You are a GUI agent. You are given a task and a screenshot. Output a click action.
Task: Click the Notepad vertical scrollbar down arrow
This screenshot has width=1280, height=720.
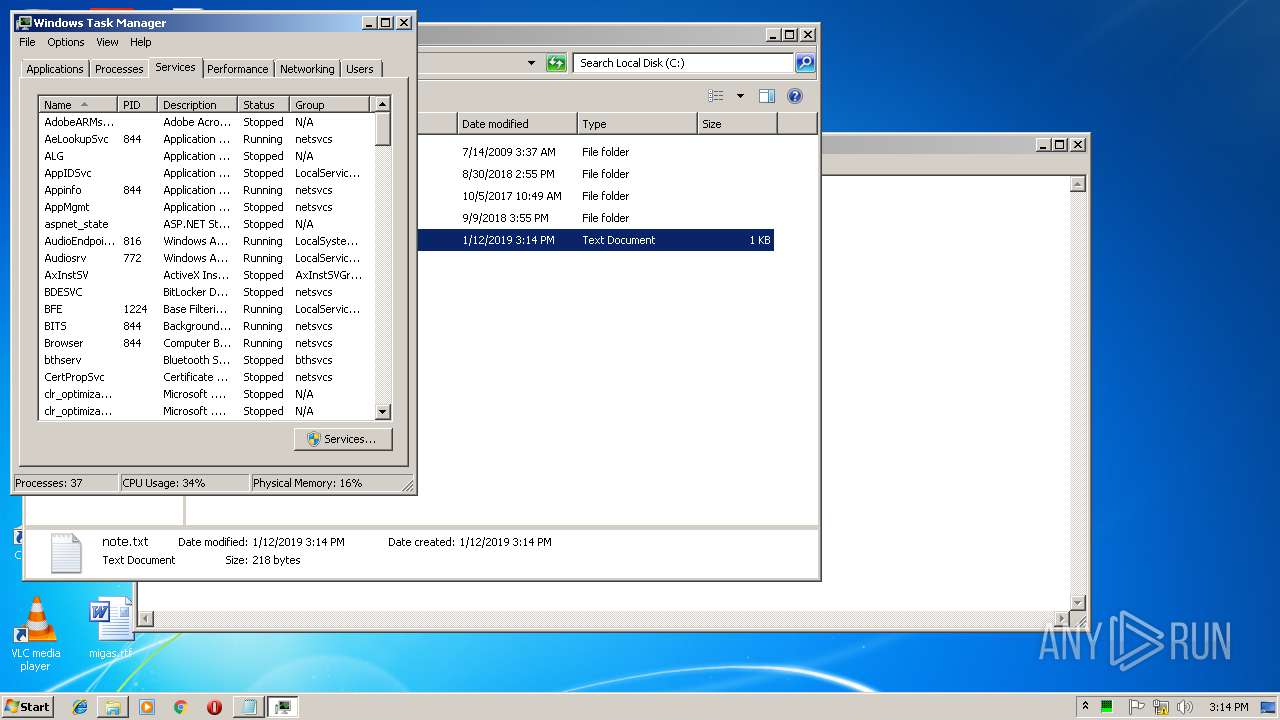tap(1078, 602)
